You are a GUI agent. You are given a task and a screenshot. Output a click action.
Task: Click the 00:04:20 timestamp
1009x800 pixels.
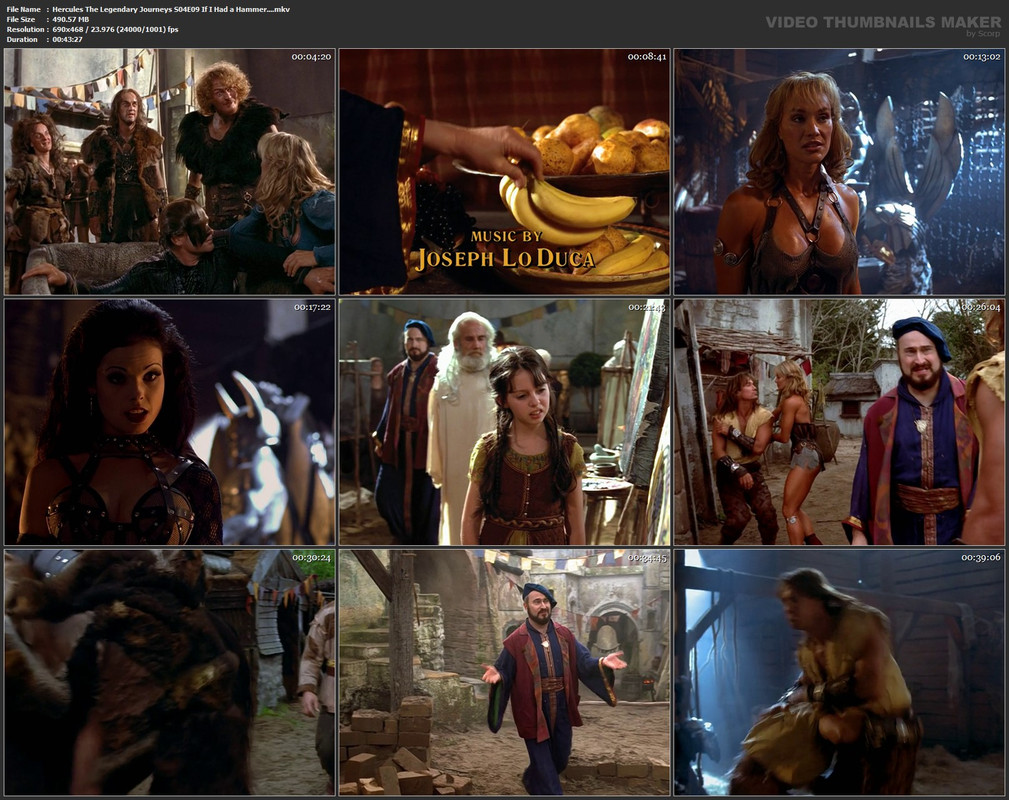point(311,57)
